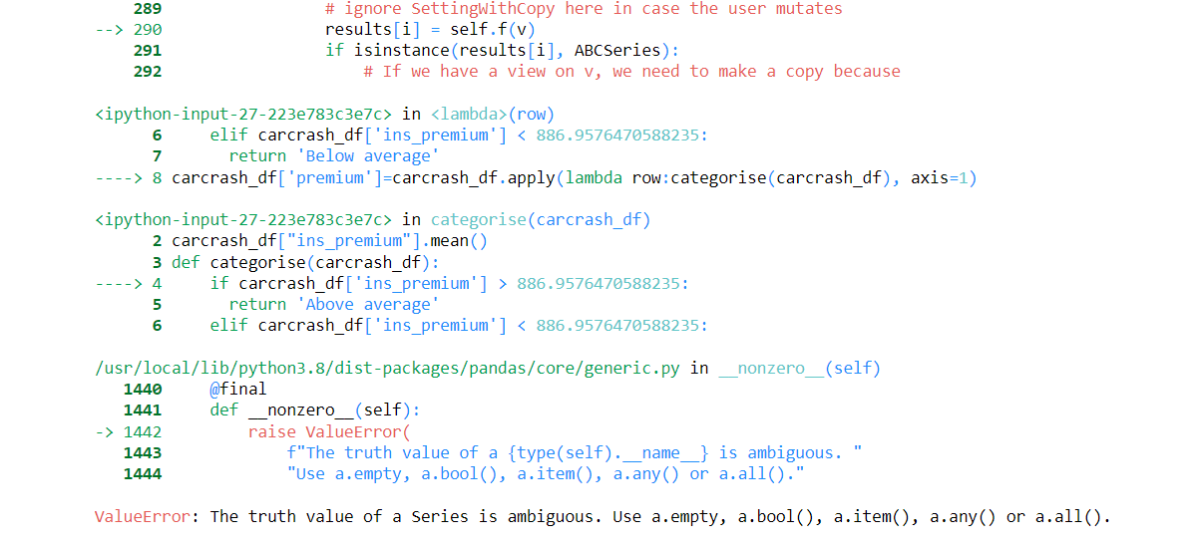Click 'Below average' return string on line 7

pos(368,156)
